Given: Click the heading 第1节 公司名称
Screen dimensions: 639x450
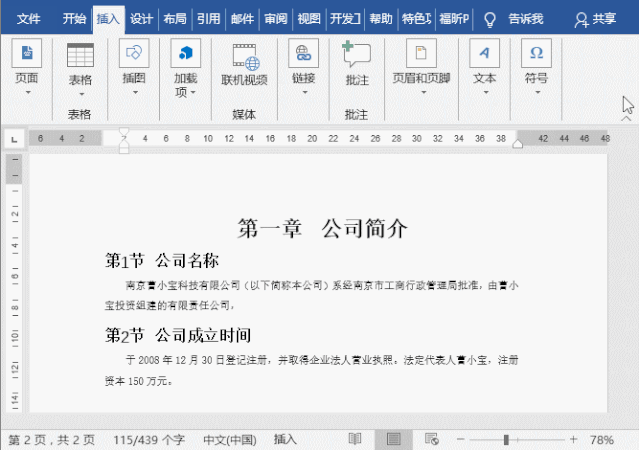Looking at the screenshot, I should [x=162, y=261].
